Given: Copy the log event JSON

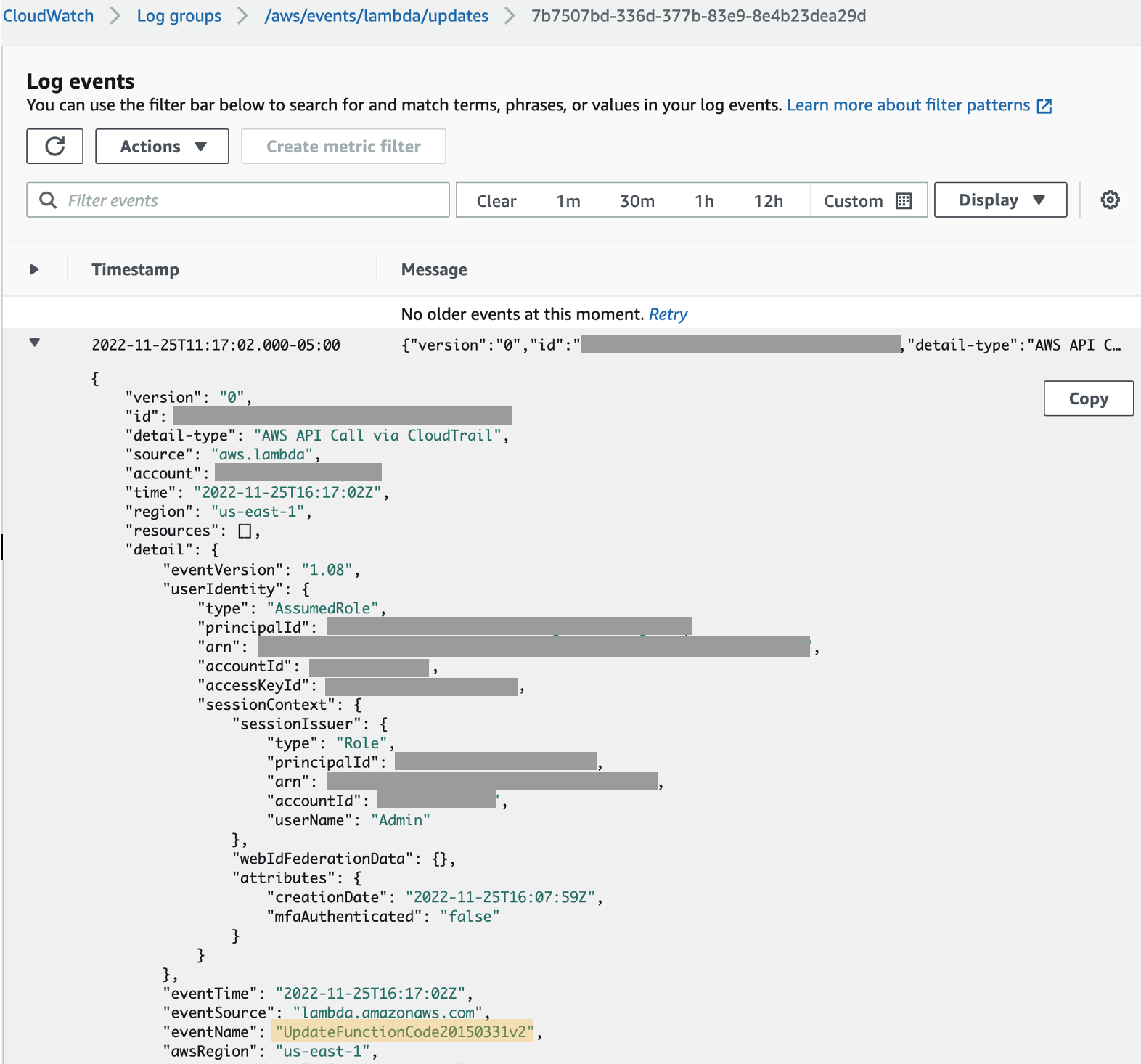Looking at the screenshot, I should pos(1088,398).
